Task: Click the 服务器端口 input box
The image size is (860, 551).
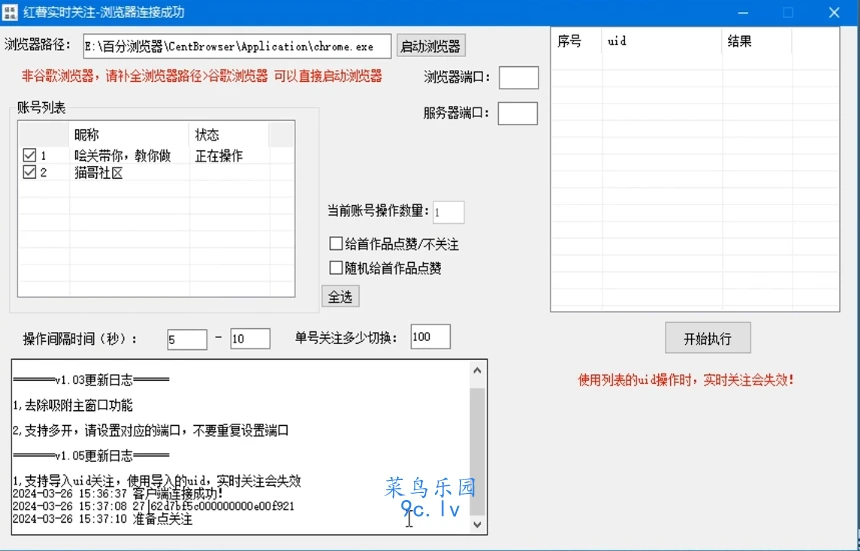Action: pos(517,113)
